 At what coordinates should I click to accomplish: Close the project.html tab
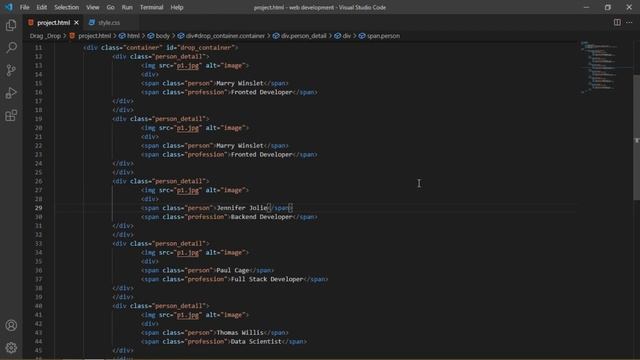pyautogui.click(x=76, y=23)
